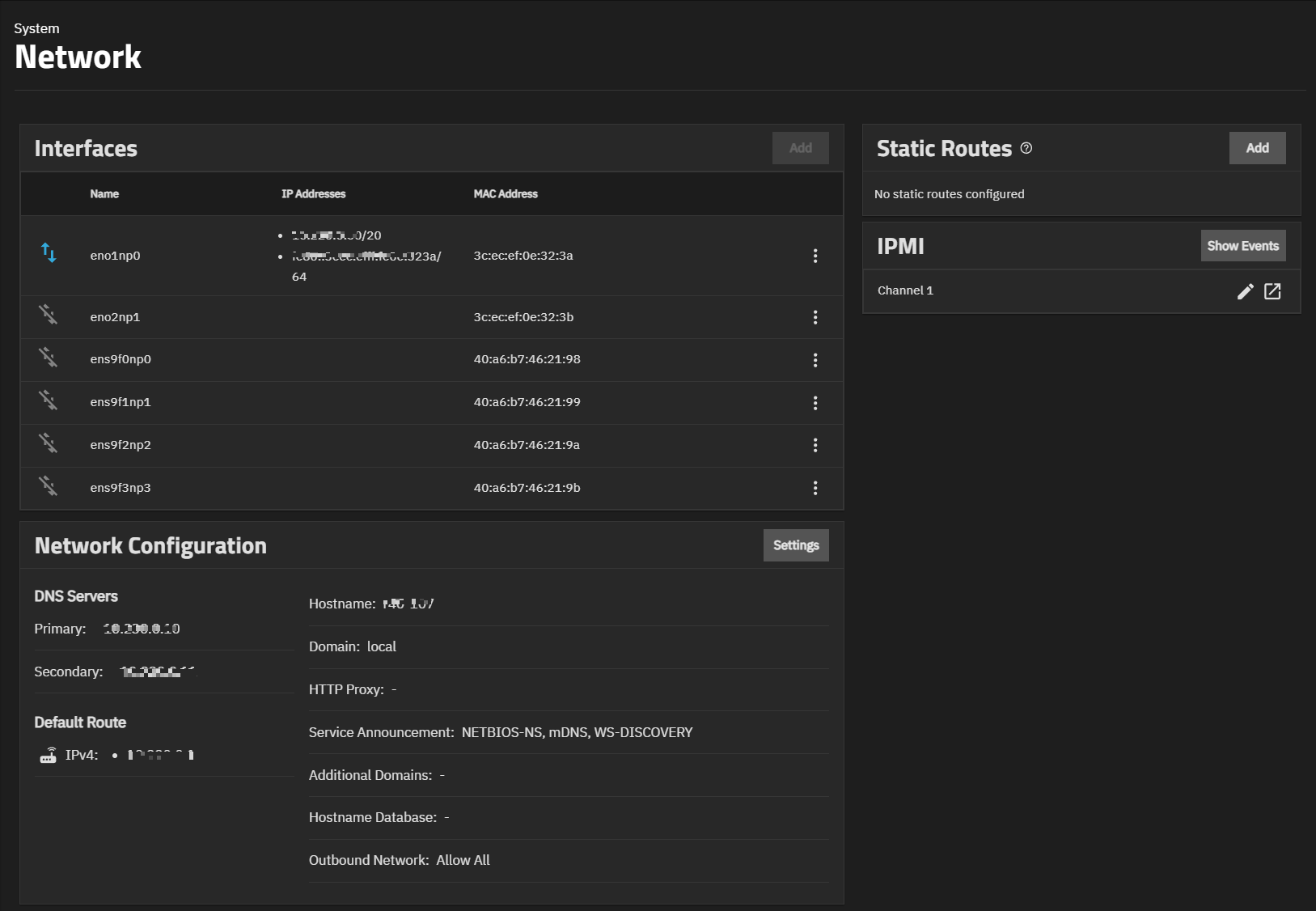
Task: Click the eno1np0 active link status icon
Action: point(49,253)
